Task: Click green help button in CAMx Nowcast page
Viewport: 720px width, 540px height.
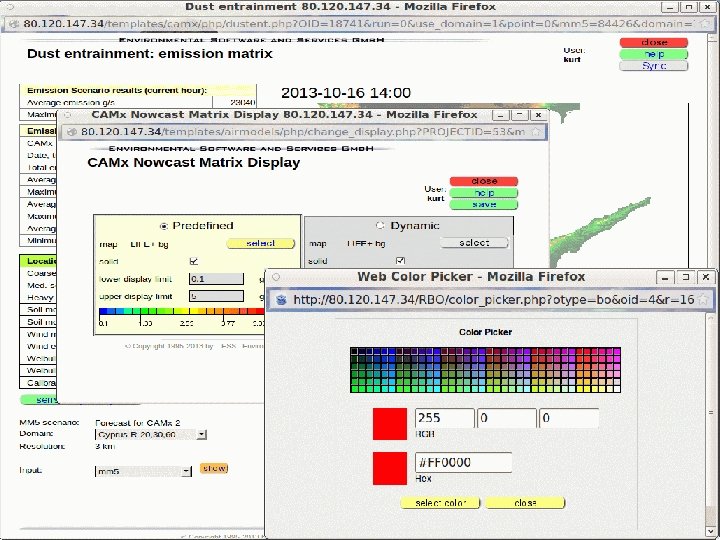Action: point(484,193)
